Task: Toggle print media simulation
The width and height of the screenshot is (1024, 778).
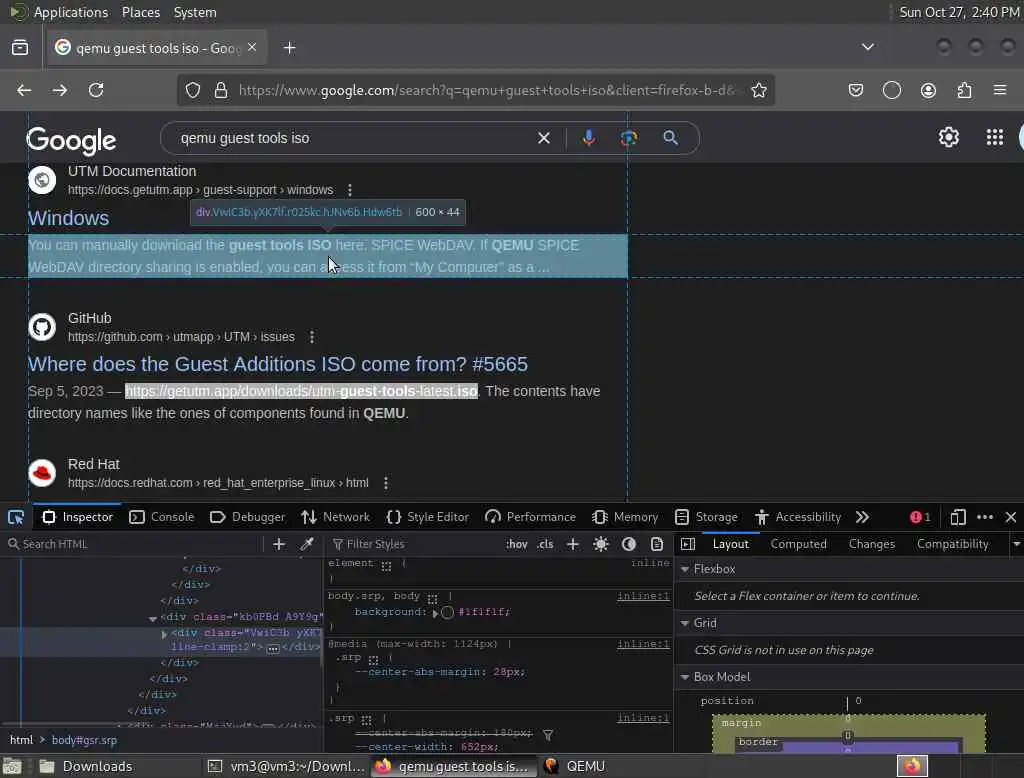Action: pyautogui.click(x=657, y=544)
